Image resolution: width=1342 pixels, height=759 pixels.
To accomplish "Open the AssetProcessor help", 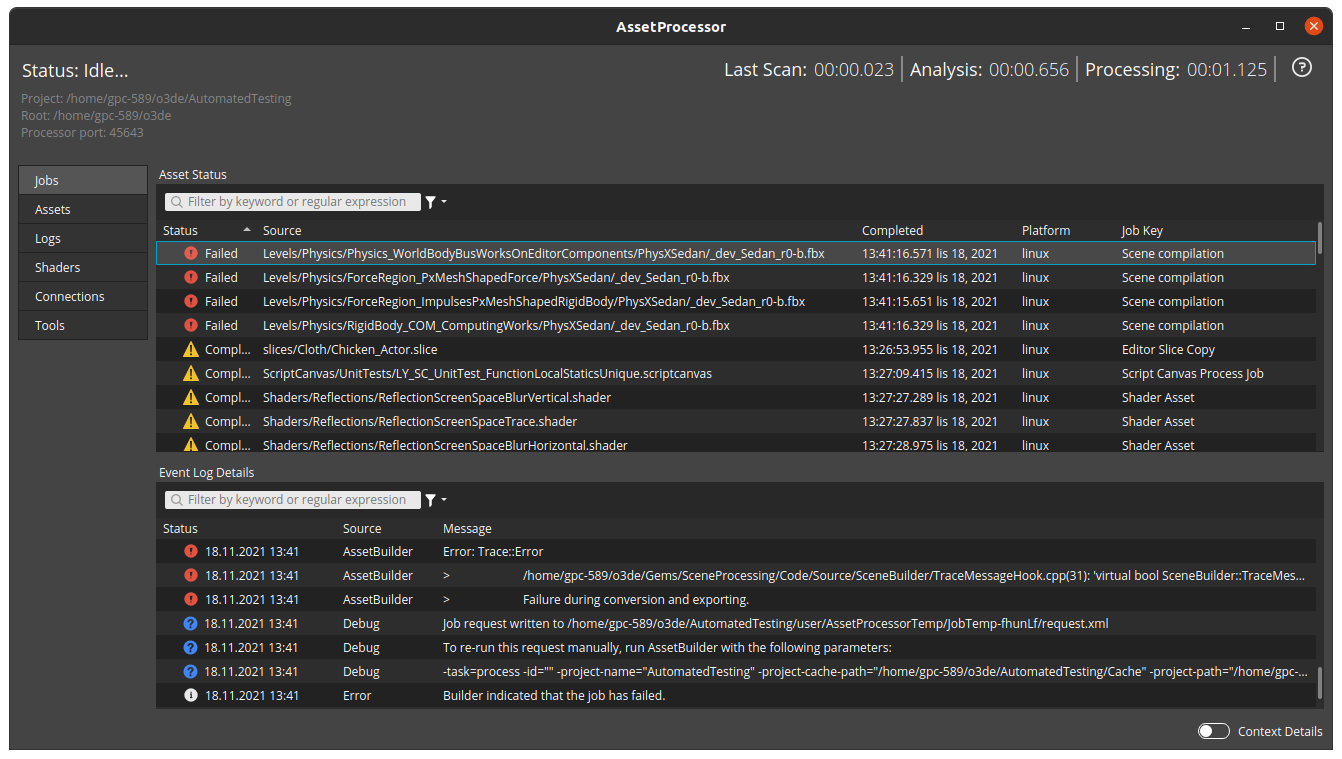I will point(1301,66).
